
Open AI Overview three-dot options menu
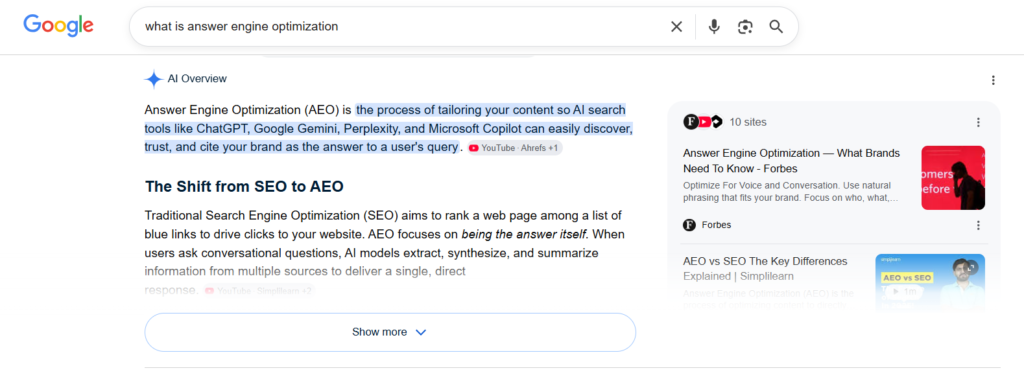(993, 80)
